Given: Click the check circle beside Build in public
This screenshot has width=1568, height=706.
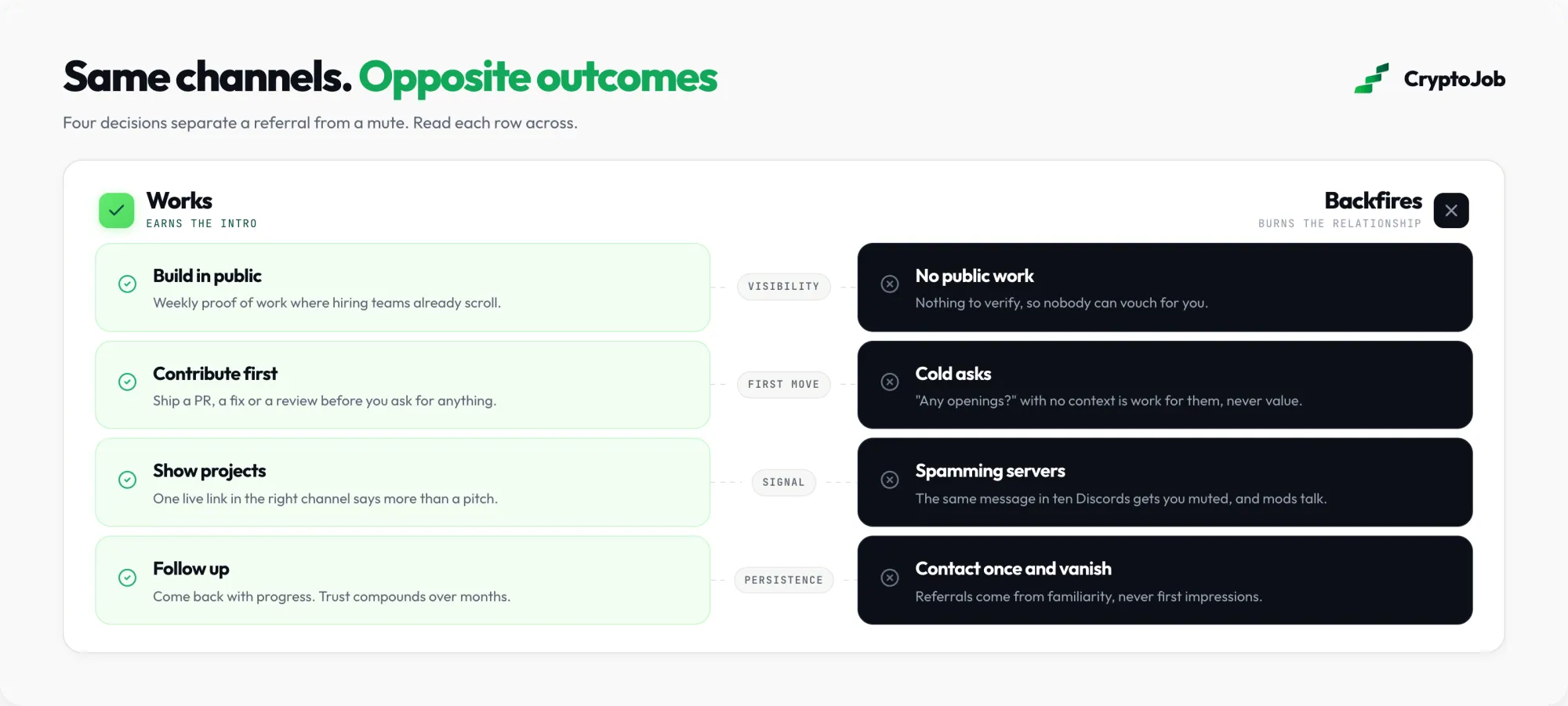Looking at the screenshot, I should 127,284.
